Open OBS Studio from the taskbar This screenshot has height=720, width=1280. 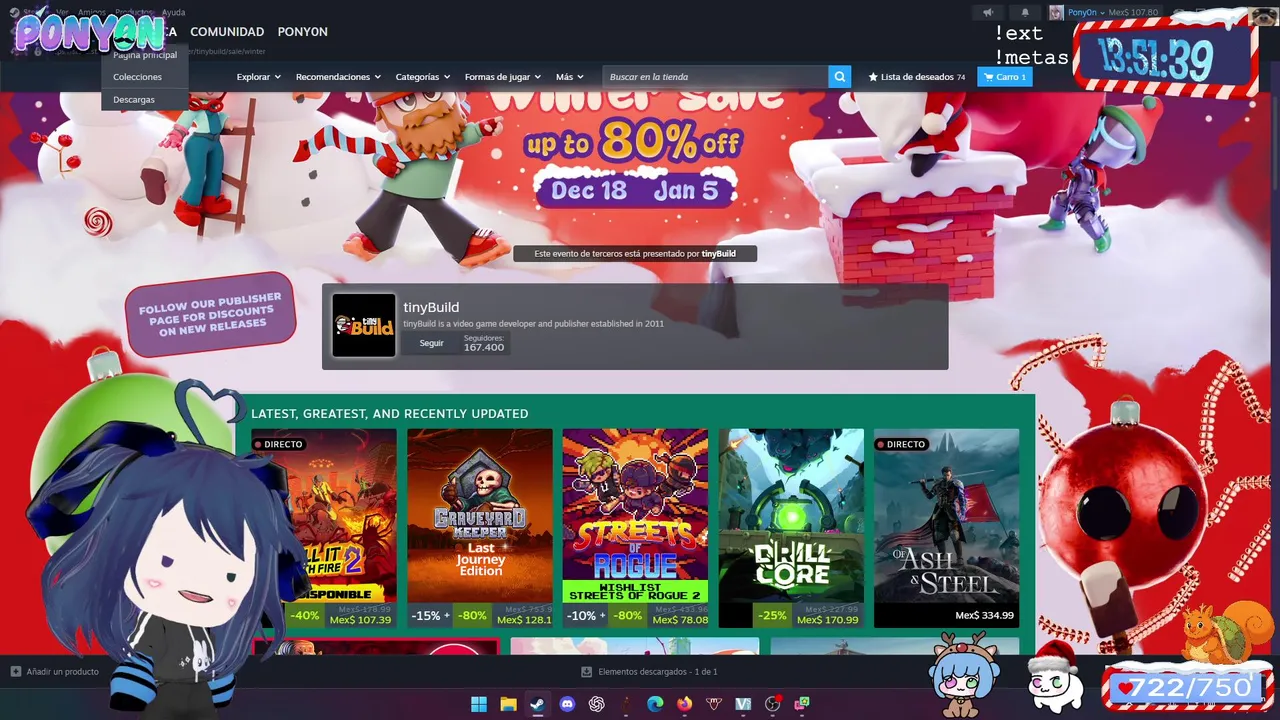point(772,704)
